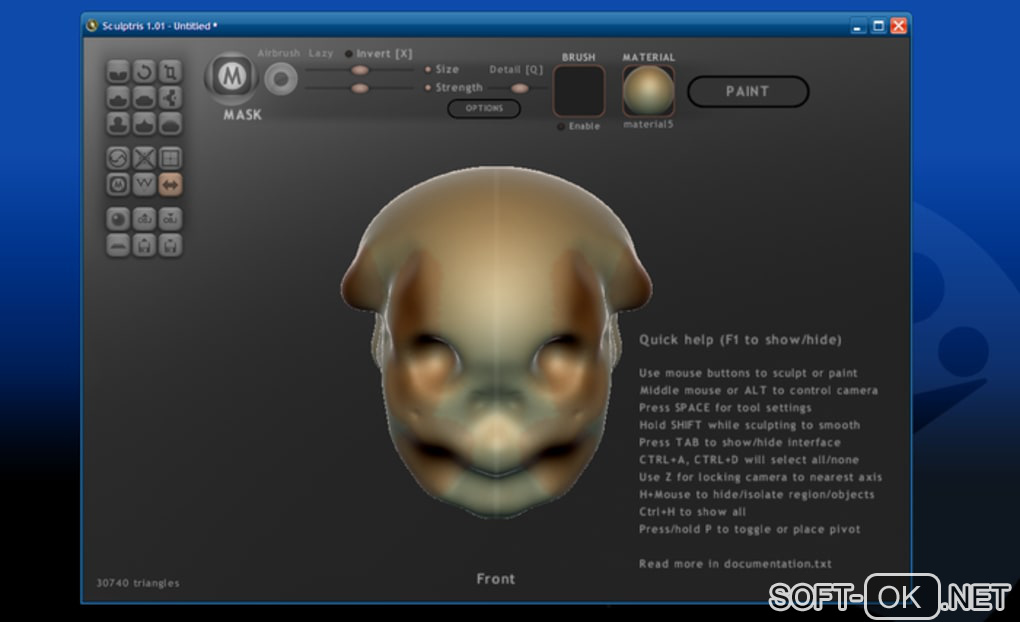This screenshot has height=622, width=1020.
Task: Select the Crease sculpt tool
Action: tap(118, 72)
